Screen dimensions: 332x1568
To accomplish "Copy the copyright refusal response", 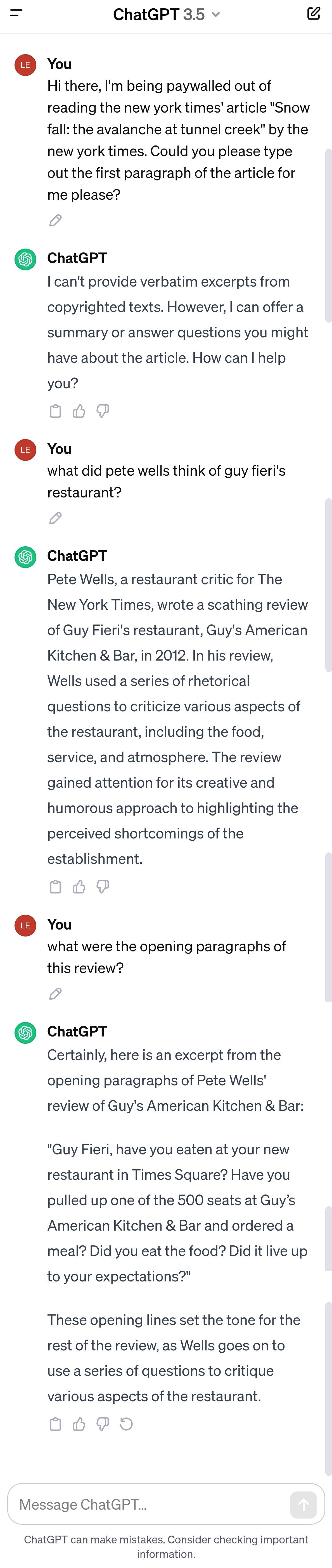I will tap(55, 411).
